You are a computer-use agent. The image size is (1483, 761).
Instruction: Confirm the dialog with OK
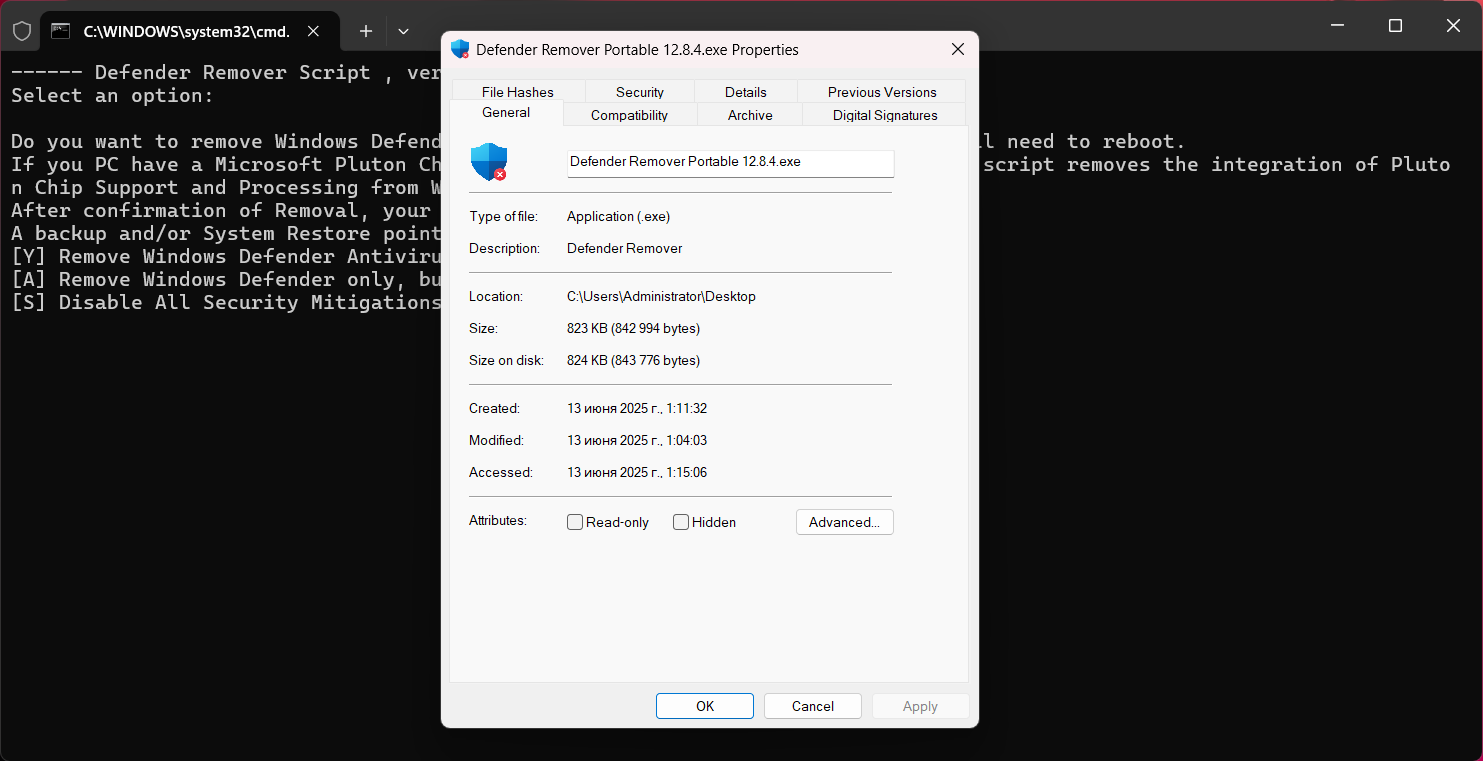705,706
